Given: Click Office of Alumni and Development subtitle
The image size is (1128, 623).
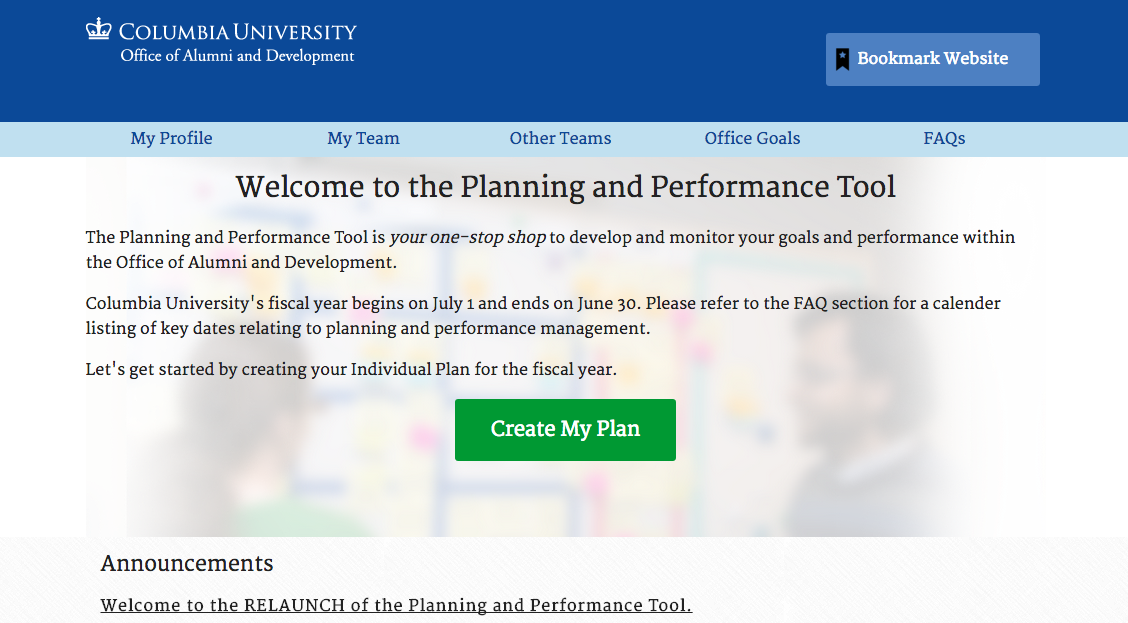Looking at the screenshot, I should [237, 55].
